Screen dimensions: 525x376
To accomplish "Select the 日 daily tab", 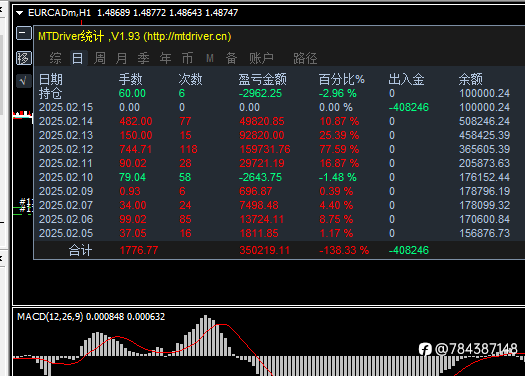I will tap(78, 58).
